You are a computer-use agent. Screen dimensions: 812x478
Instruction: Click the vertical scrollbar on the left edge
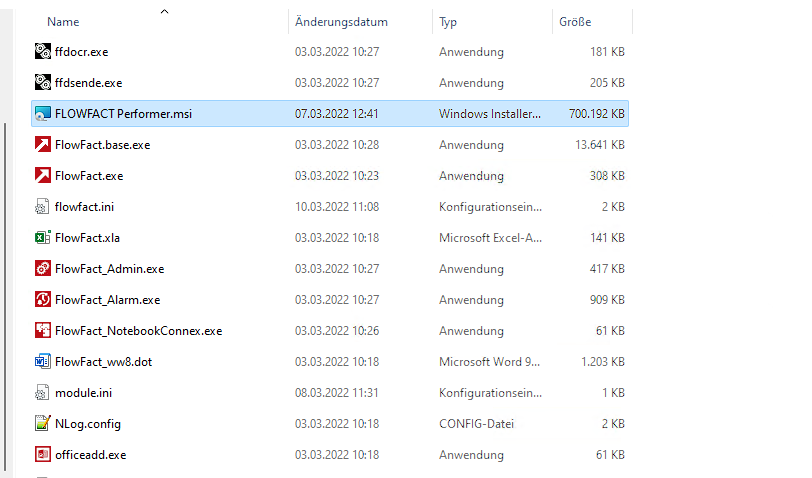pos(5,297)
